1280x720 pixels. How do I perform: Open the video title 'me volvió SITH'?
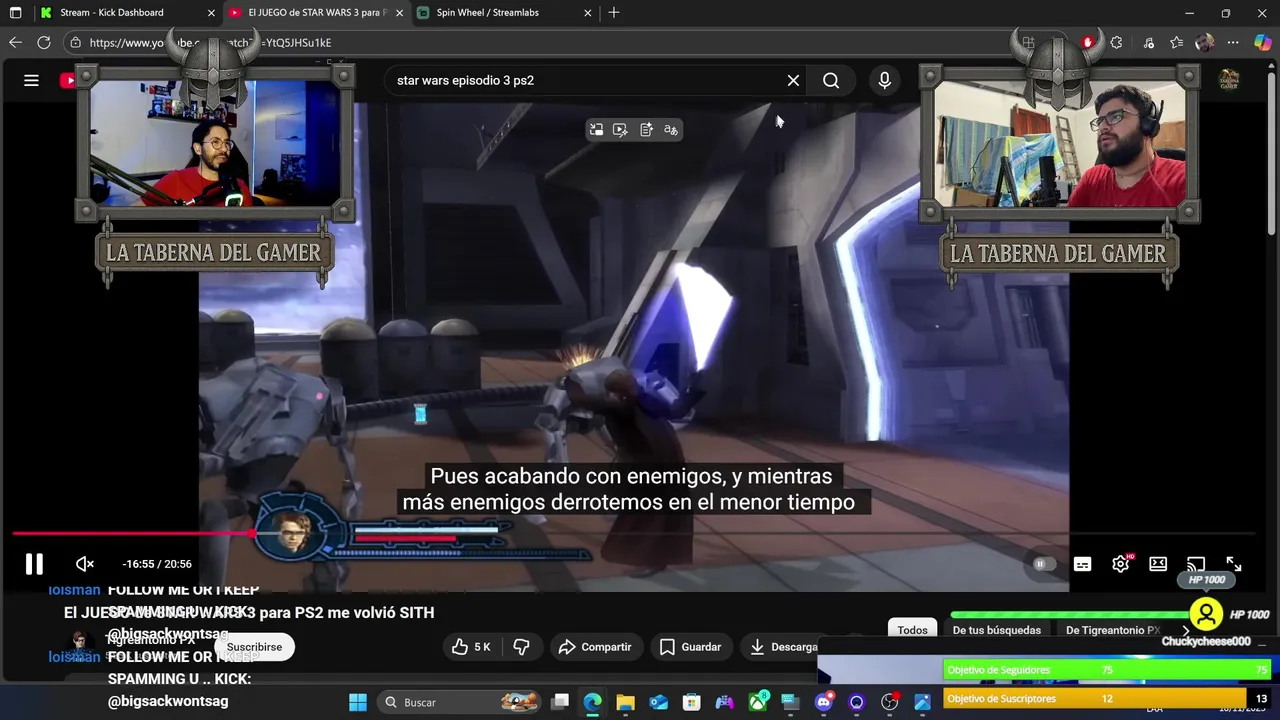(249, 612)
